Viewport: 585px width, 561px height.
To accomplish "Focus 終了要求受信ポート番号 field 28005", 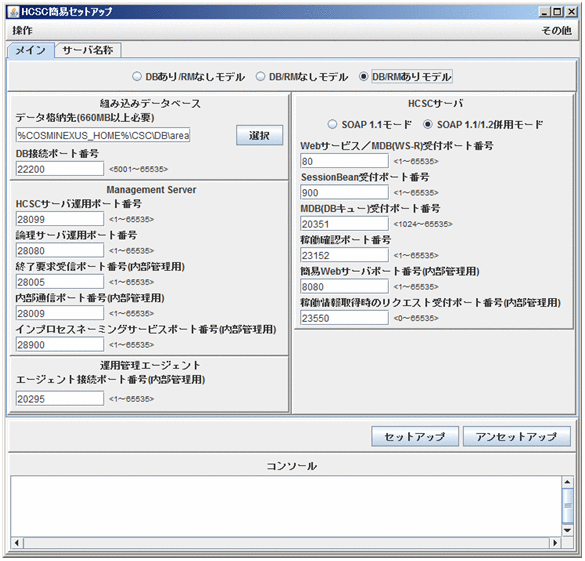I will [x=60, y=282].
